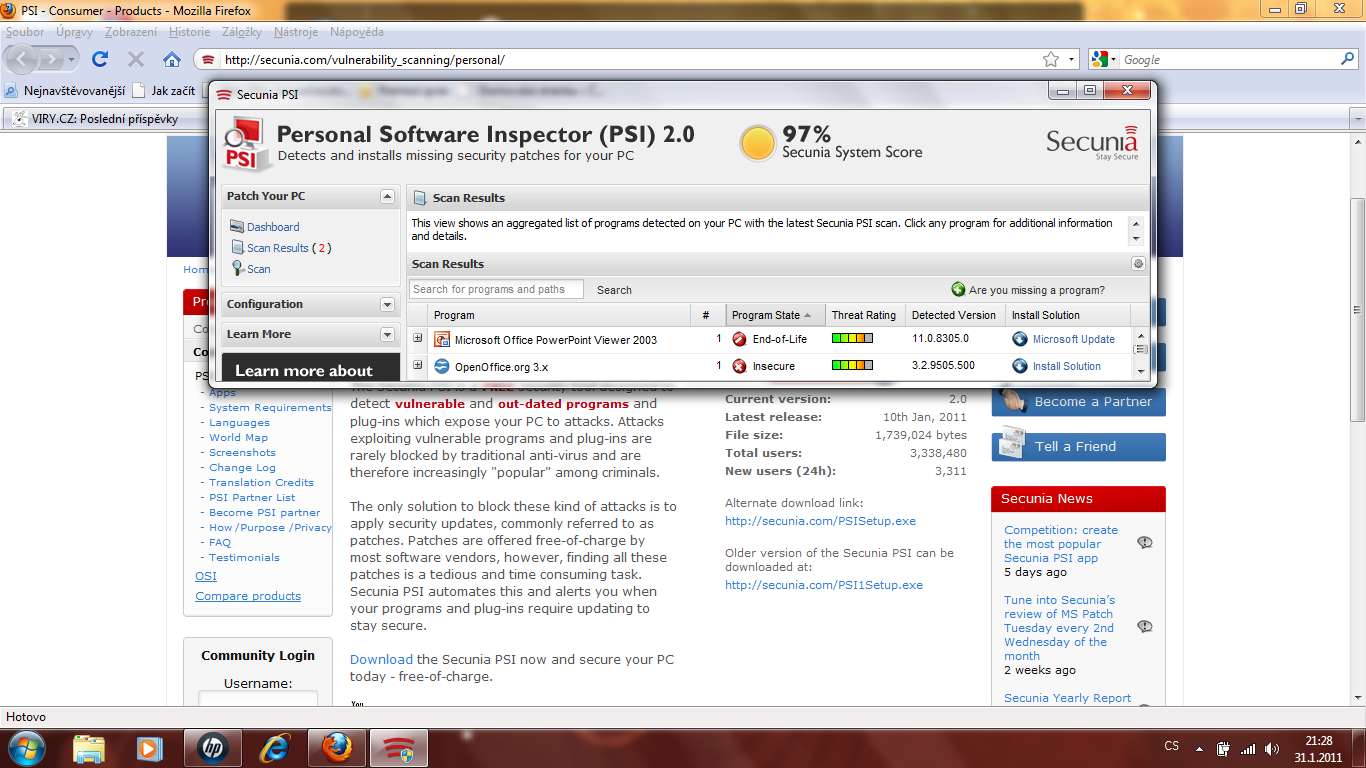Image resolution: width=1366 pixels, height=768 pixels.
Task: Open the Historie menu in Firefox
Action: (190, 32)
